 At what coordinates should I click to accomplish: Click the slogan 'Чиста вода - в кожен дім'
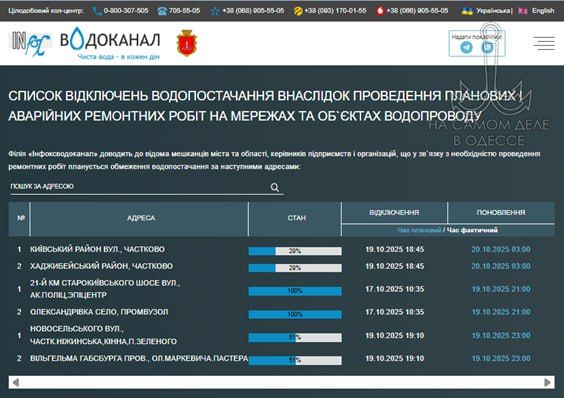coord(118,57)
